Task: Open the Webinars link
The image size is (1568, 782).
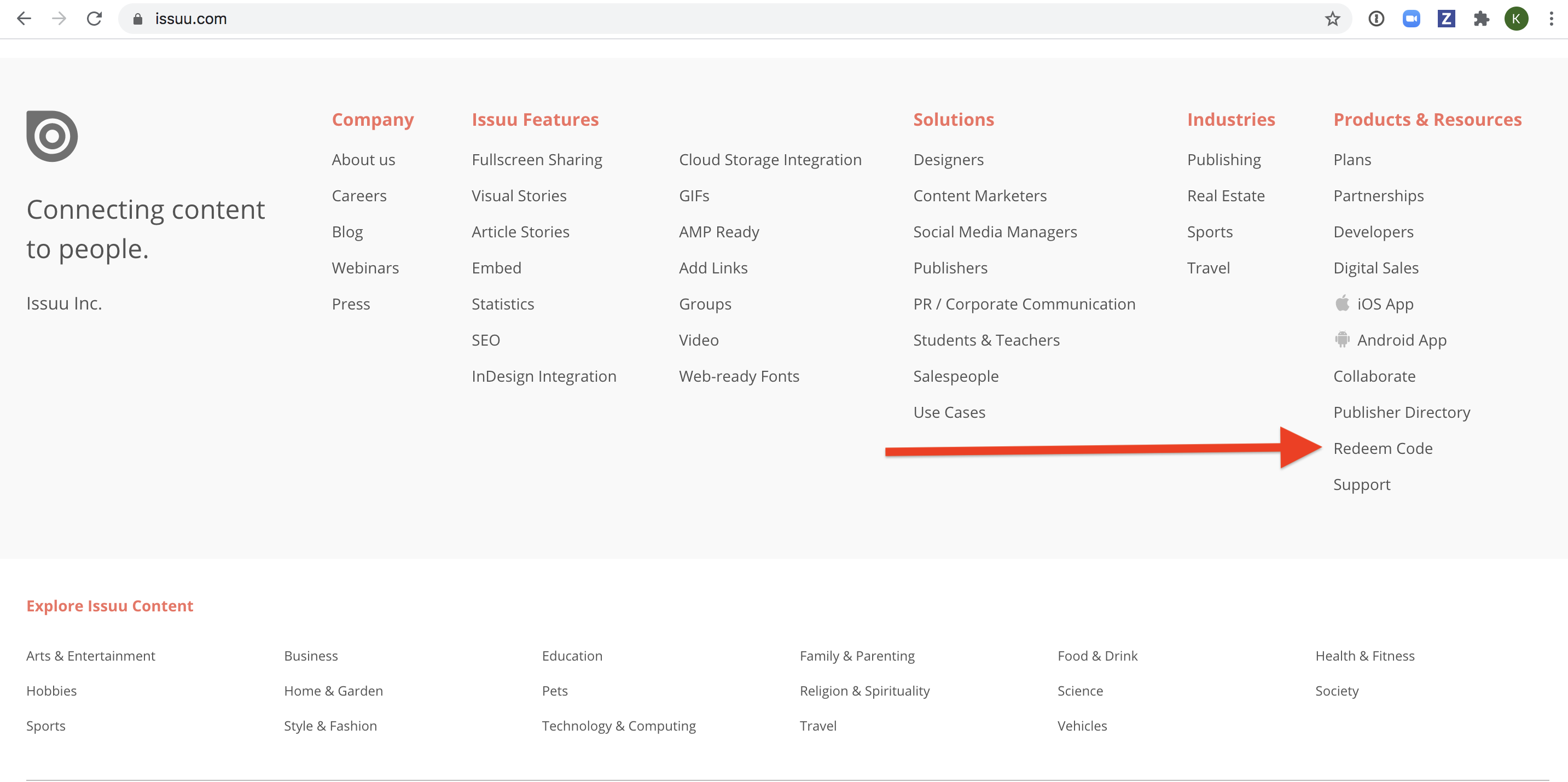Action: tap(365, 268)
